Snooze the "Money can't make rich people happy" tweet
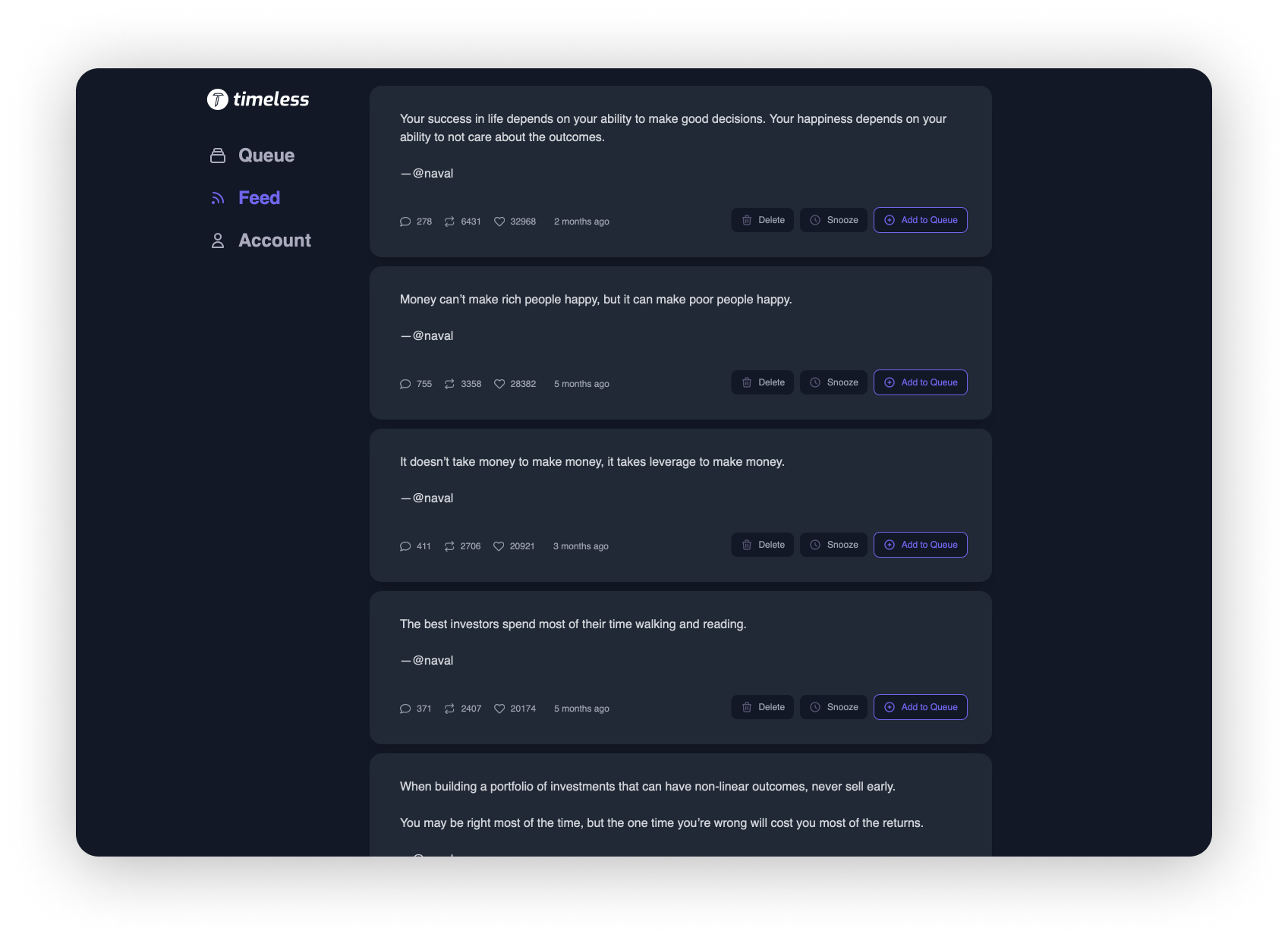This screenshot has width=1288, height=940. point(833,382)
